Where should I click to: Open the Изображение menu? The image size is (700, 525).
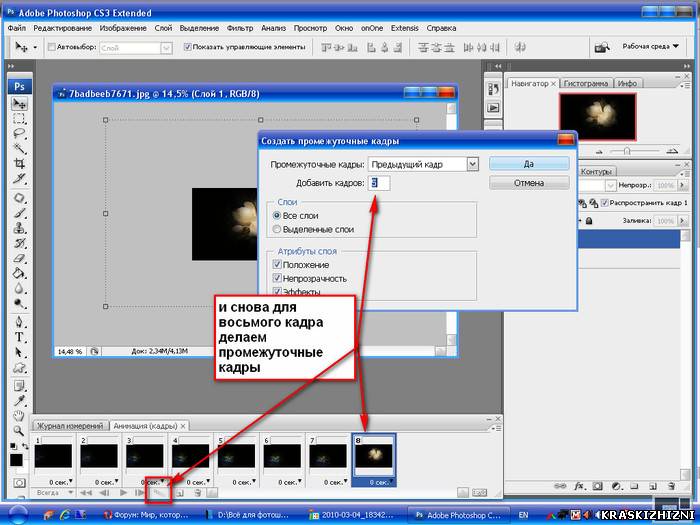tap(123, 28)
